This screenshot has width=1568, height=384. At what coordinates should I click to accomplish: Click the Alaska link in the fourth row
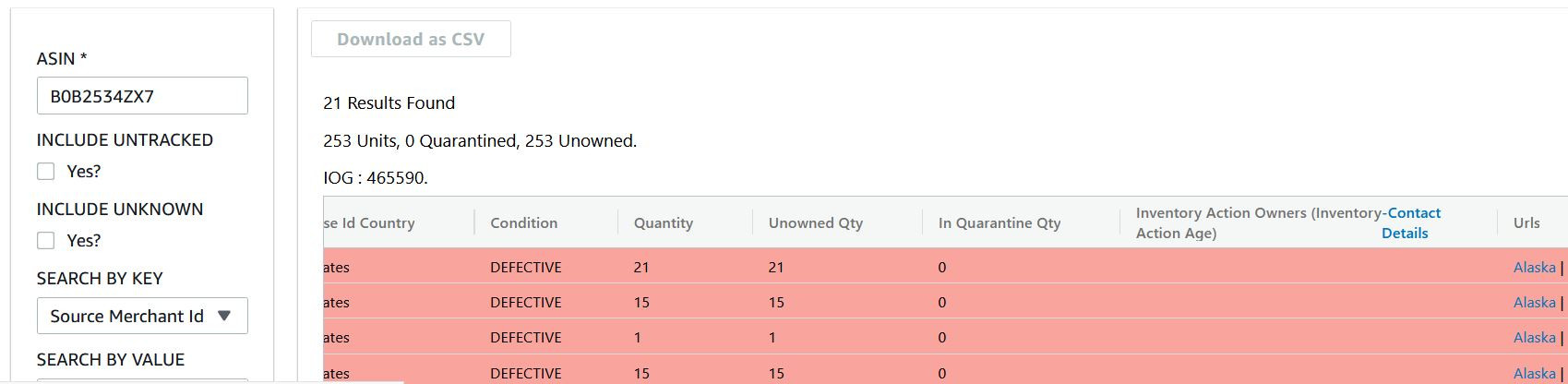[1534, 373]
